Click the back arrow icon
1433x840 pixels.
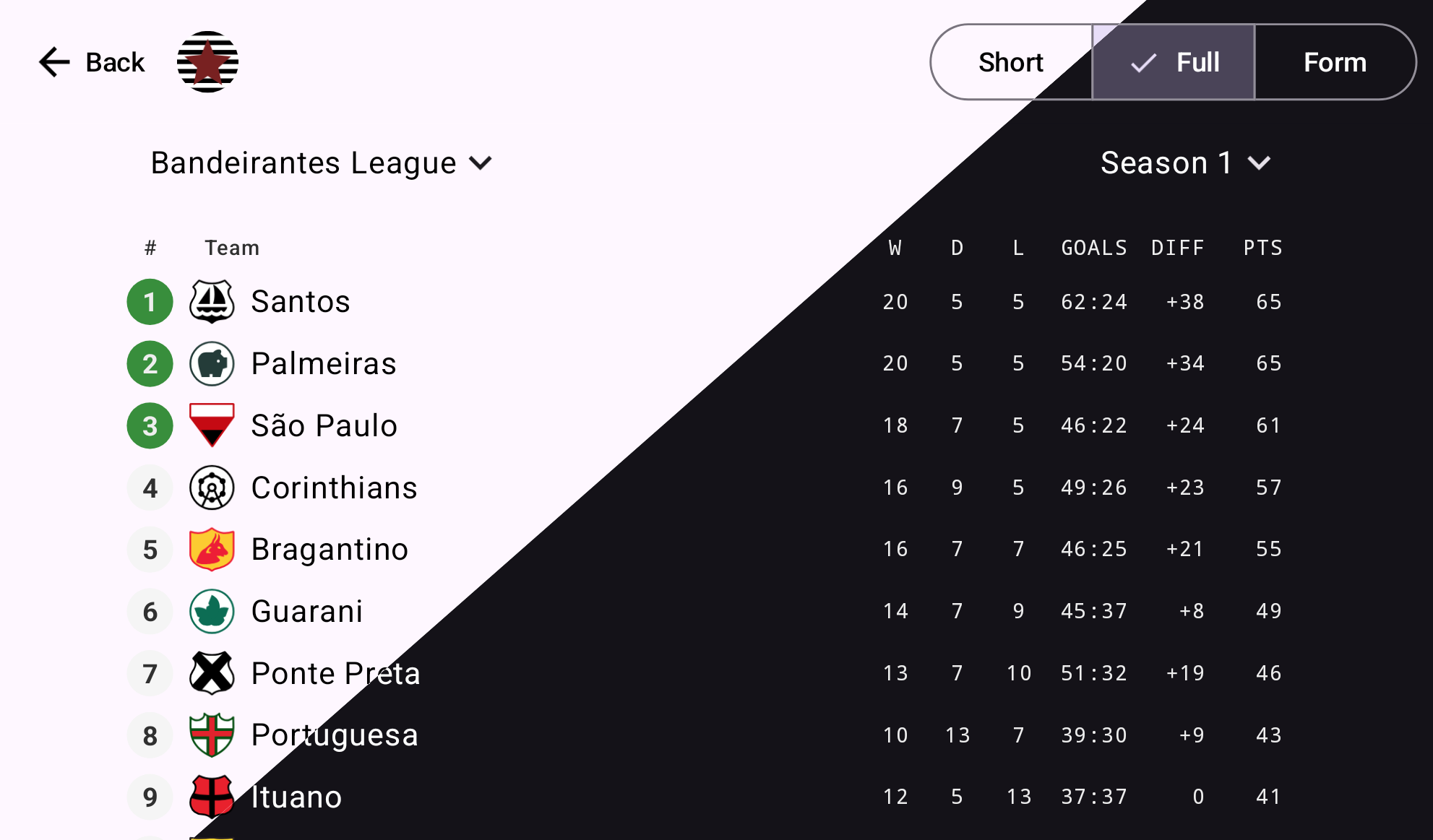pyautogui.click(x=54, y=62)
